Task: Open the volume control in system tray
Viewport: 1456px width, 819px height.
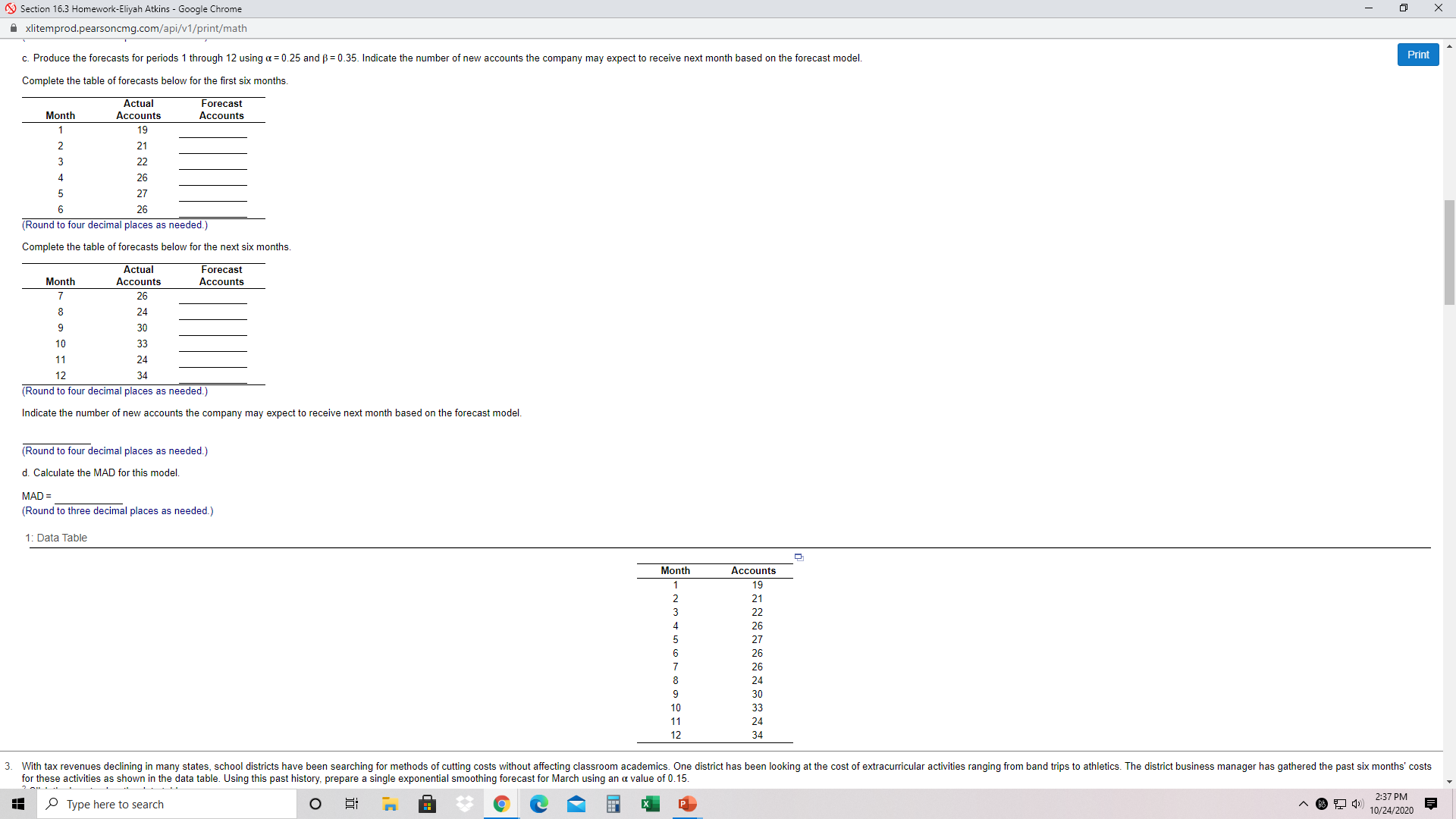Action: pyautogui.click(x=1357, y=804)
